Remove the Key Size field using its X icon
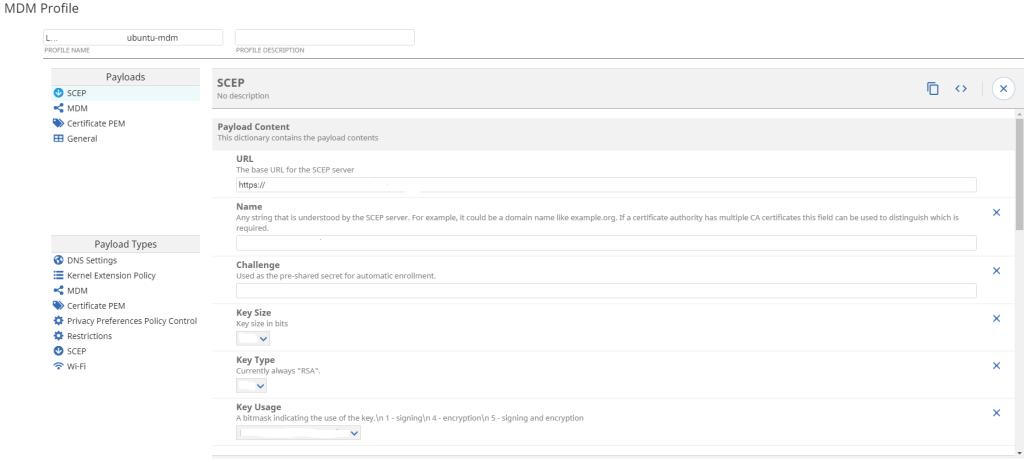Screen dimensions: 1024x462 tap(996, 318)
